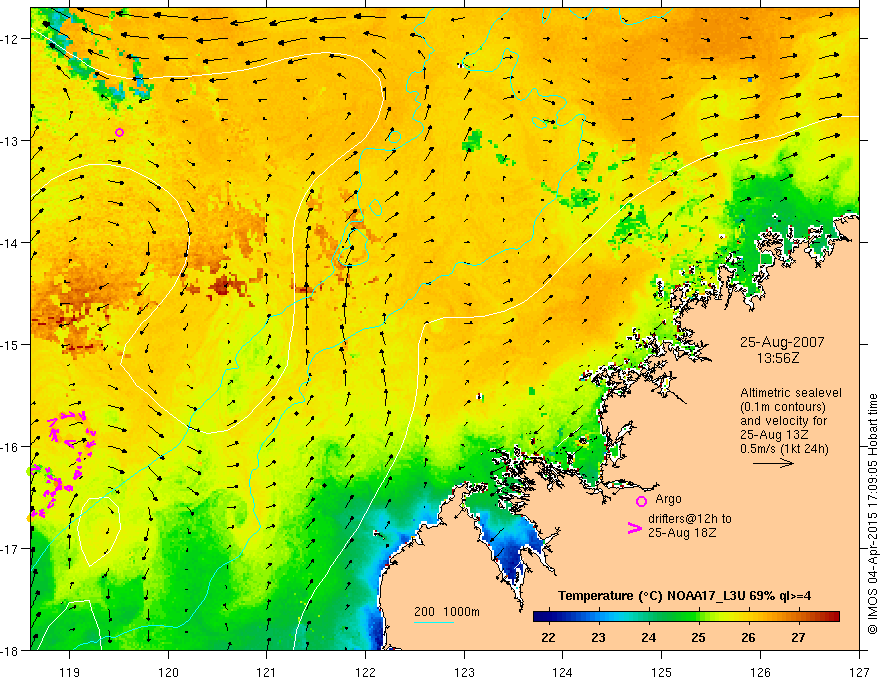Click the colorbar tick label '27'

click(x=798, y=637)
